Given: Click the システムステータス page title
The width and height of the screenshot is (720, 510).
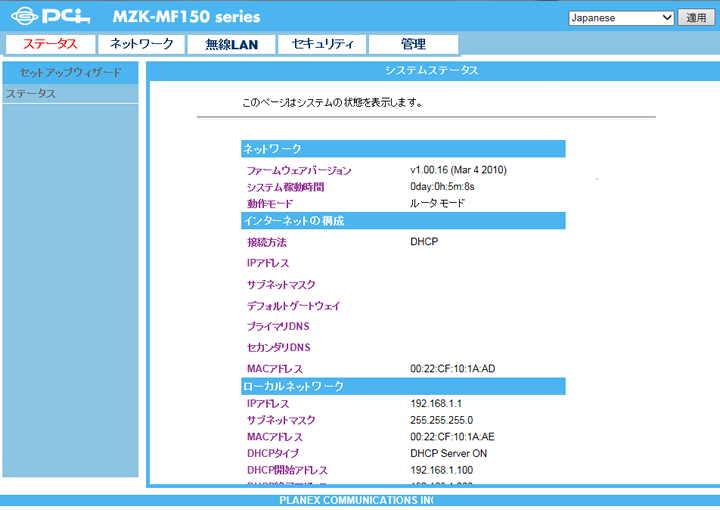Looking at the screenshot, I should 432,70.
